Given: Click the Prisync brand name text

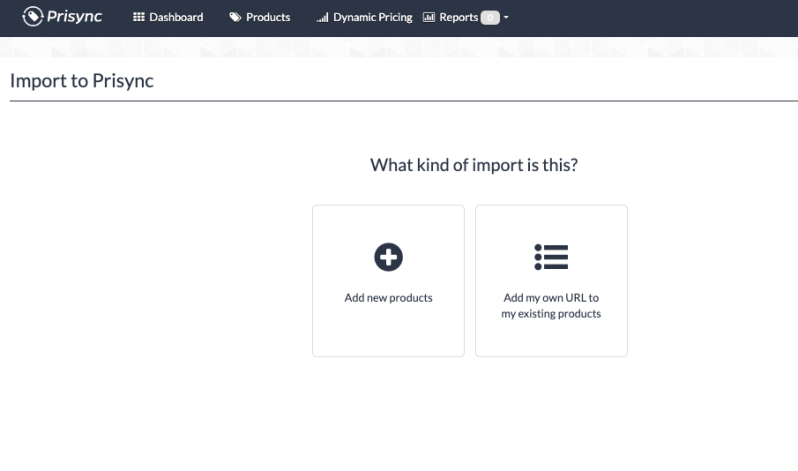Looking at the screenshot, I should [74, 17].
